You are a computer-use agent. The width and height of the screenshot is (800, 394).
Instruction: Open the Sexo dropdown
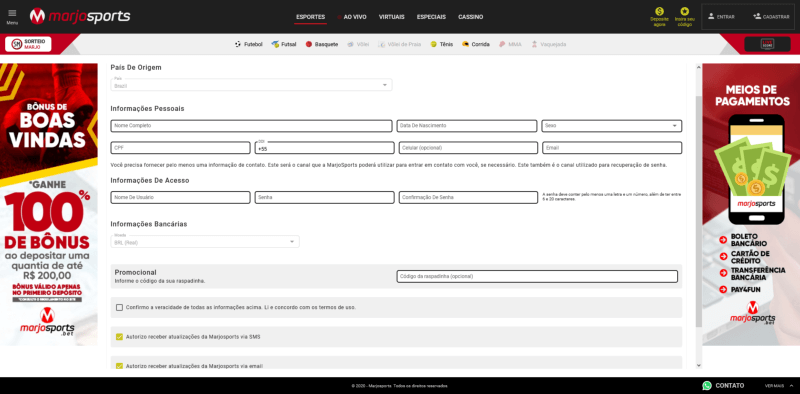pos(612,126)
